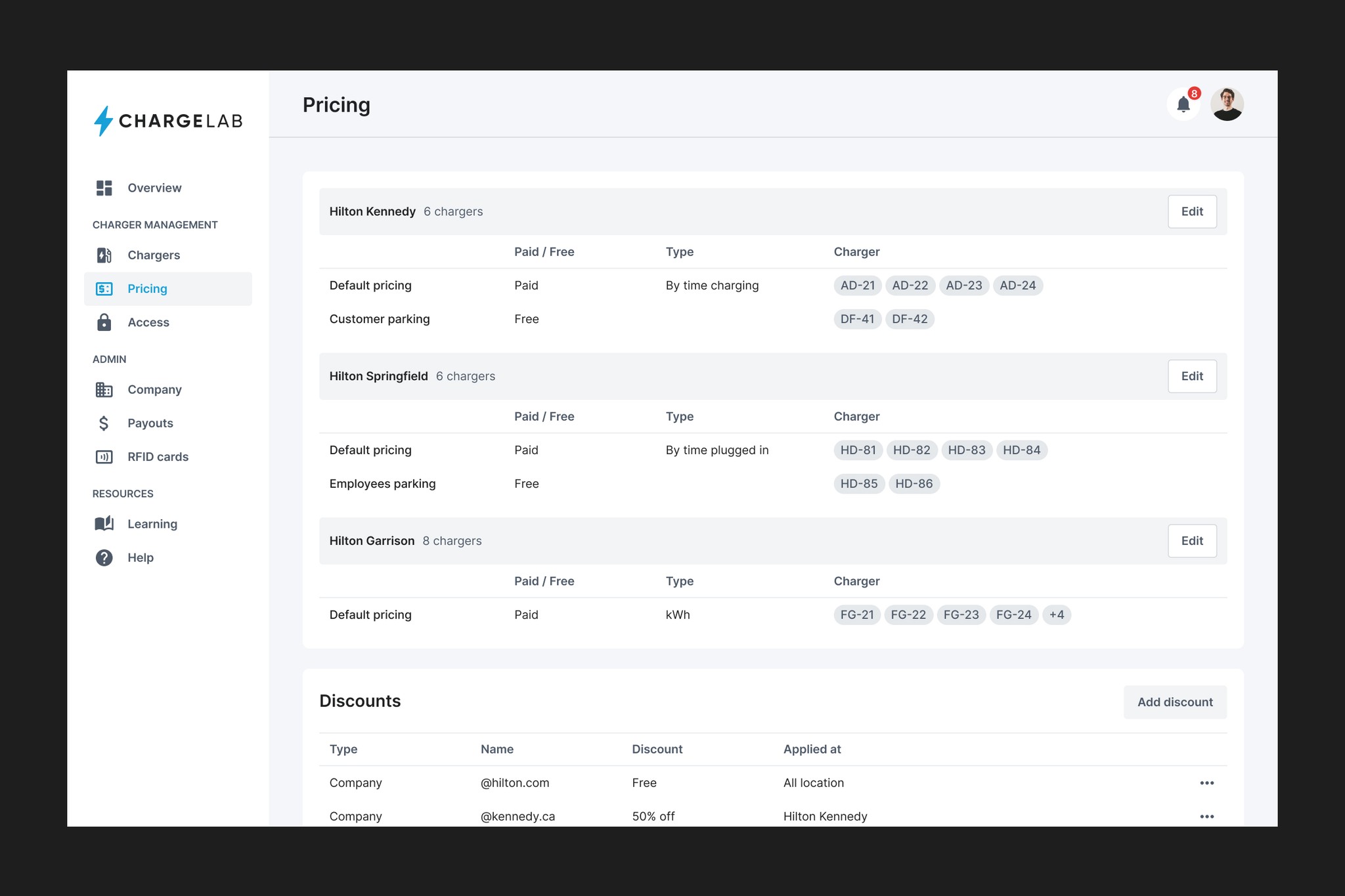Click the Access lock icon
The width and height of the screenshot is (1345, 896).
(104, 322)
